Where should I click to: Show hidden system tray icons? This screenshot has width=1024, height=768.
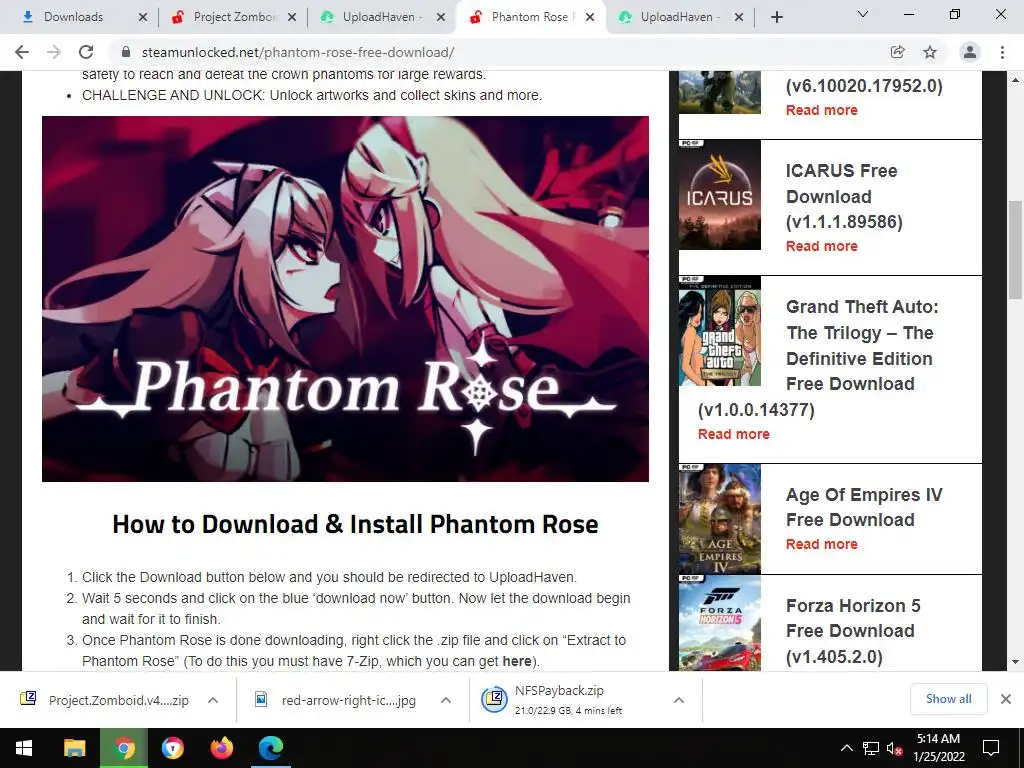pyautogui.click(x=846, y=748)
